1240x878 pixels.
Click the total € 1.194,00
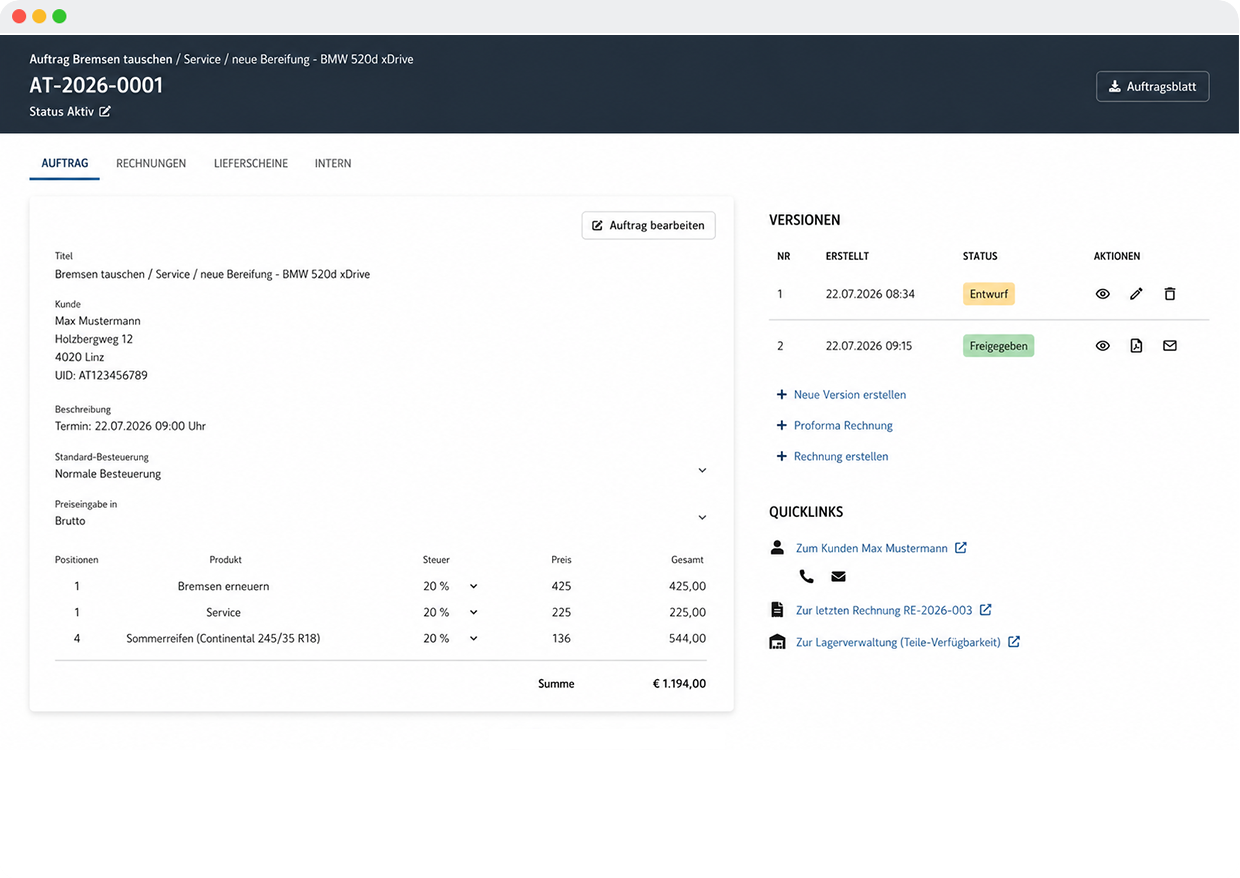679,684
